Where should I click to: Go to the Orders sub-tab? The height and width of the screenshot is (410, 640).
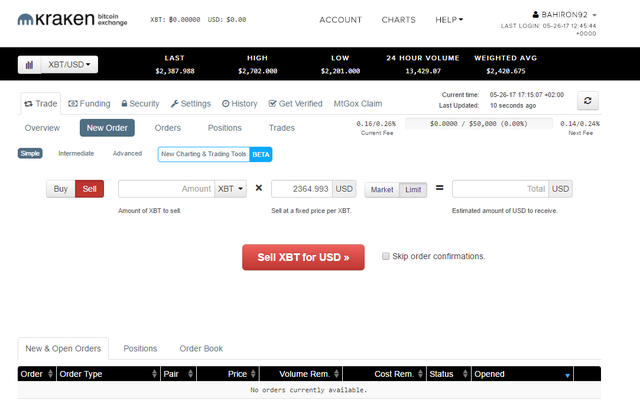168,128
